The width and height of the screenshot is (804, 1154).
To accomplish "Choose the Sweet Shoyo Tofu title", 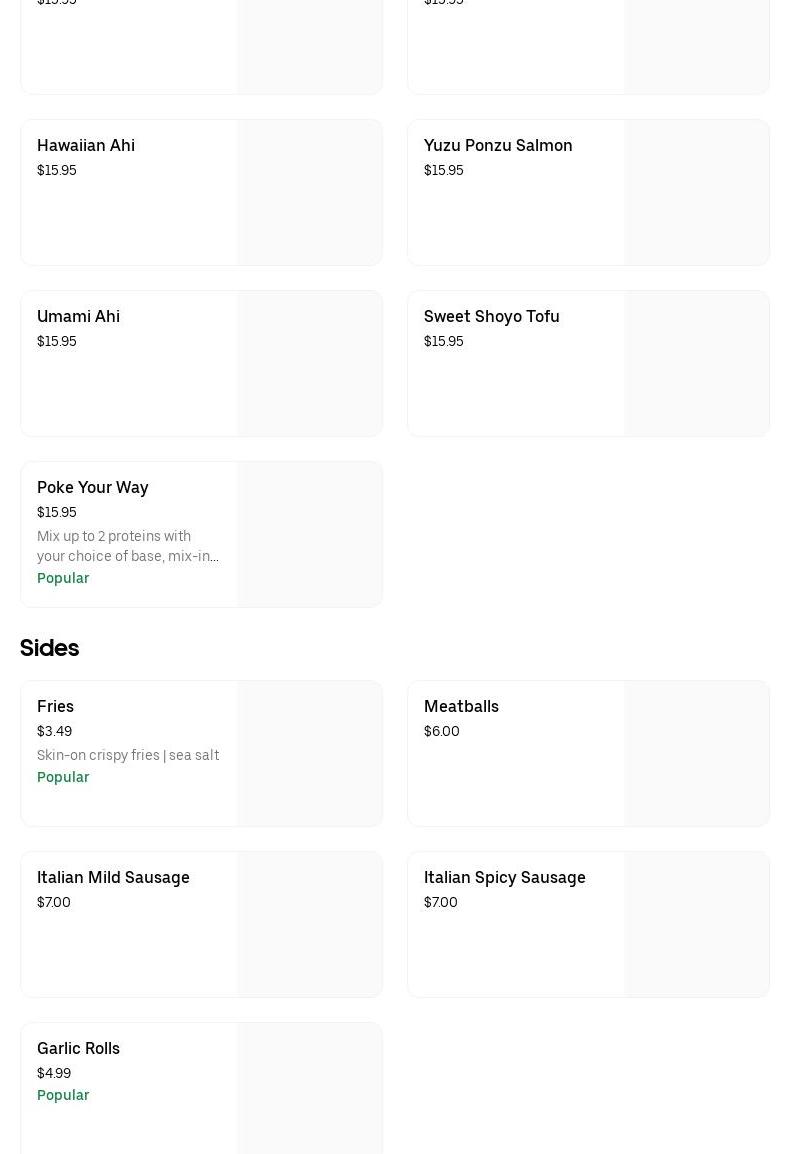I will 491,316.
